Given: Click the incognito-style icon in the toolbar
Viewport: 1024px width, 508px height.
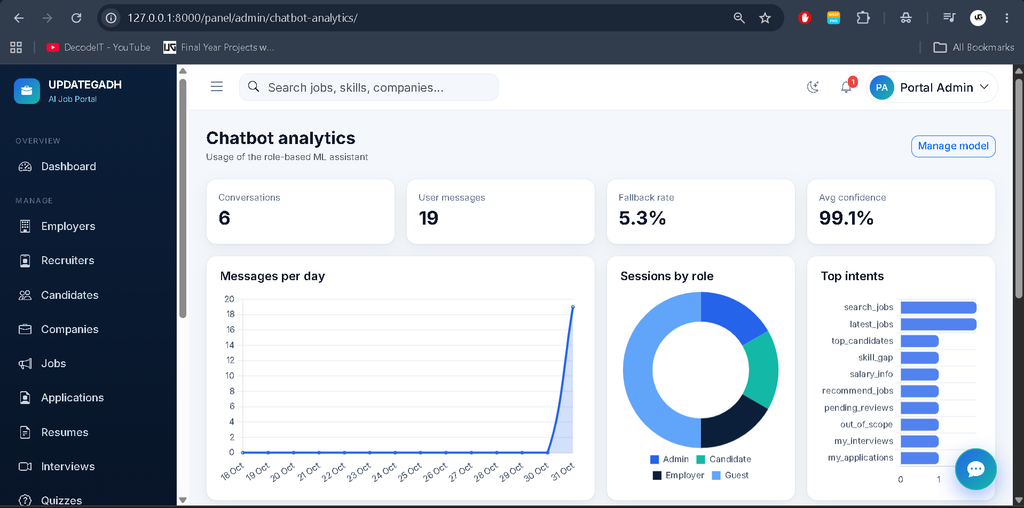Looking at the screenshot, I should [906, 18].
